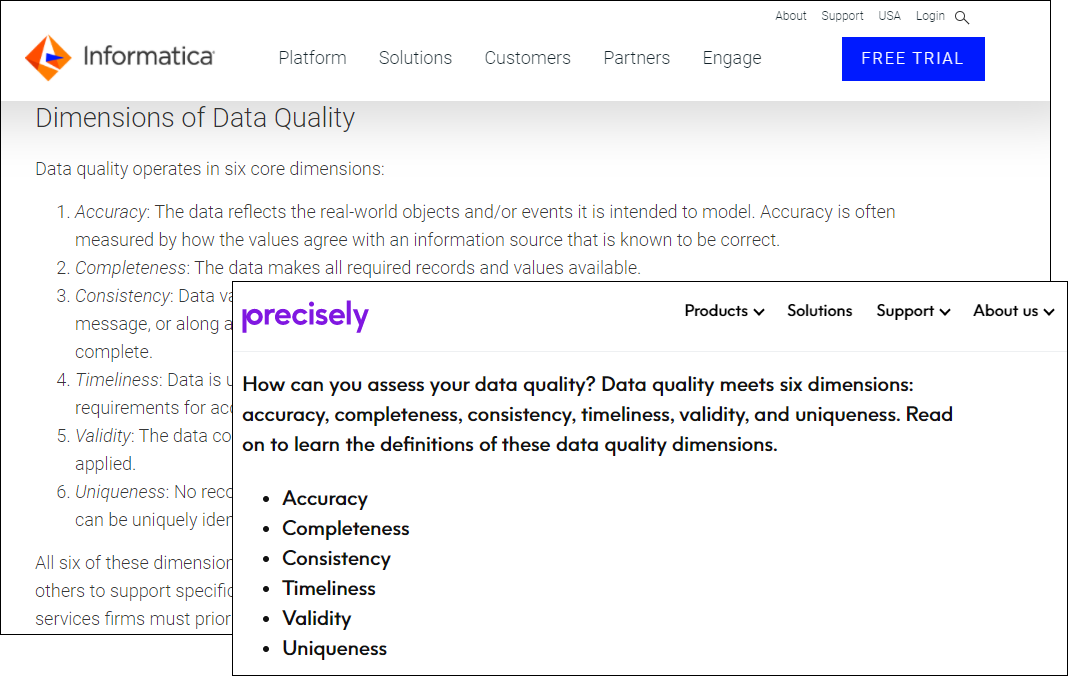Open the Engage menu item
Image resolution: width=1068 pixels, height=676 pixels.
point(731,58)
